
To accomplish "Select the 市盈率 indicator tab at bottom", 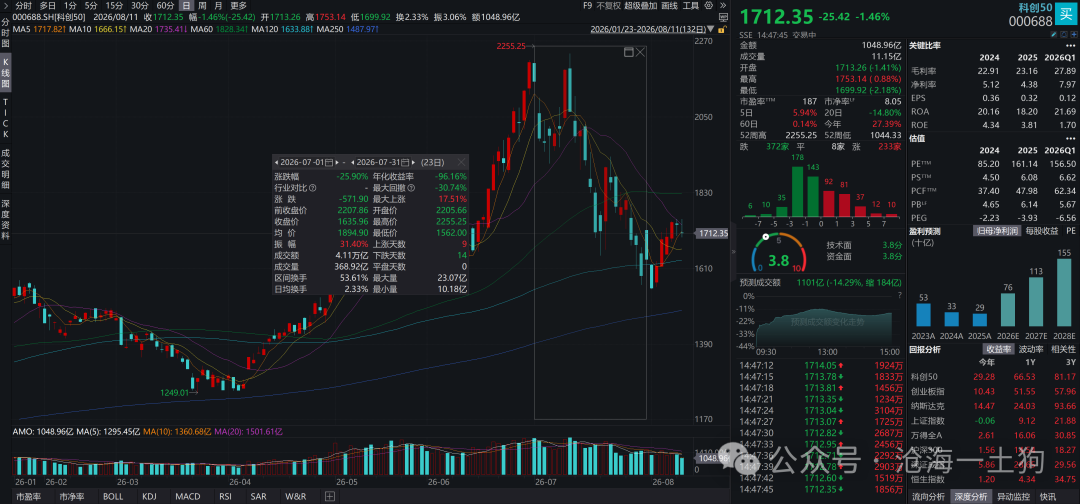I will [28, 496].
